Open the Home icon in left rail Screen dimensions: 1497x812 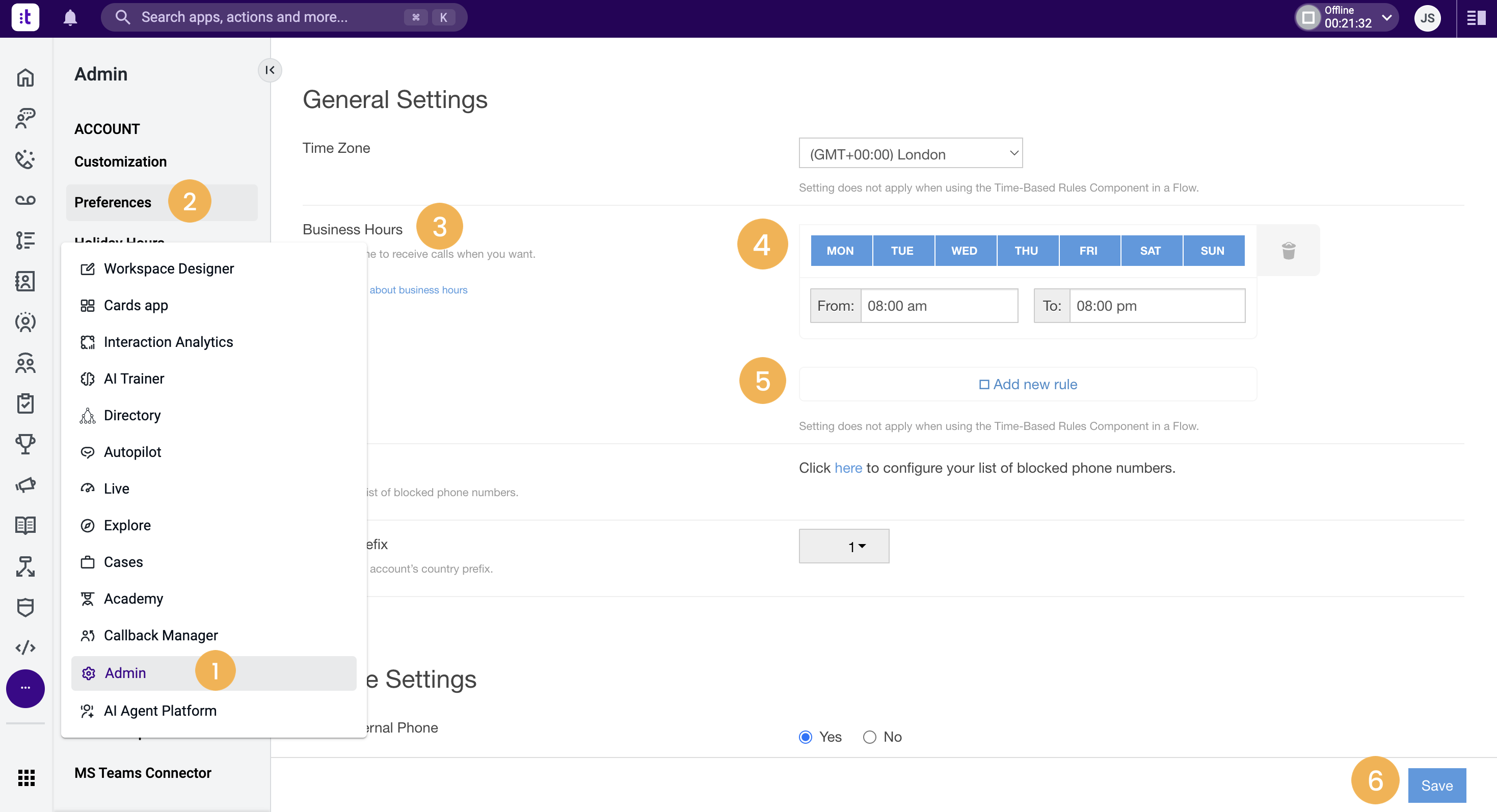coord(25,78)
